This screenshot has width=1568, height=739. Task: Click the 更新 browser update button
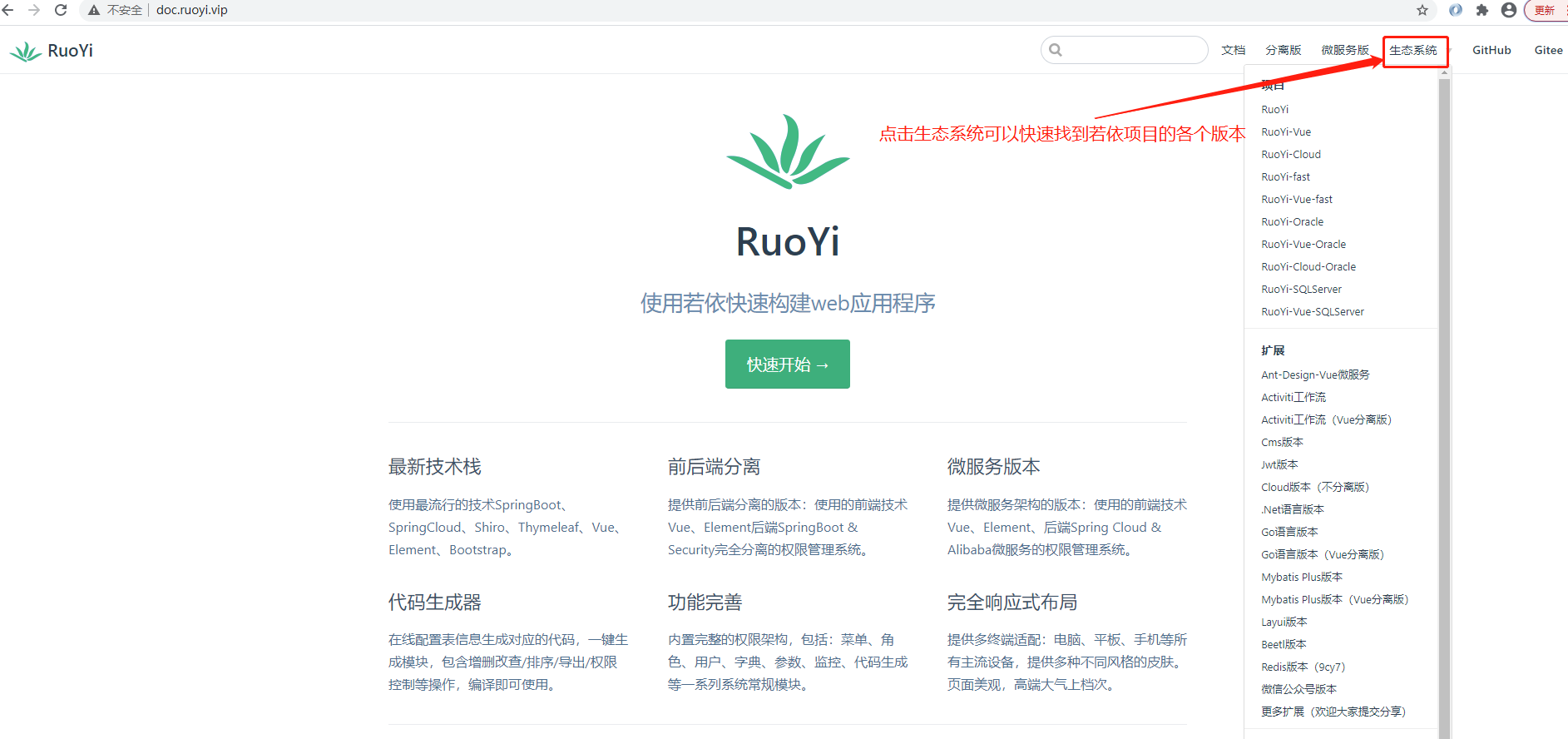click(x=1545, y=10)
